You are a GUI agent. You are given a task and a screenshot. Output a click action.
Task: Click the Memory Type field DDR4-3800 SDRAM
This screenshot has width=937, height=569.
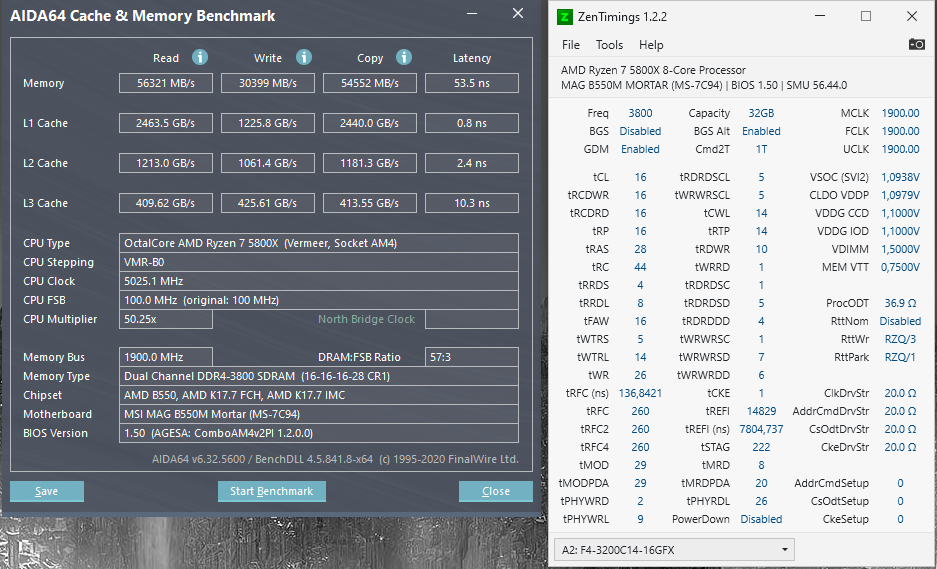(319, 376)
